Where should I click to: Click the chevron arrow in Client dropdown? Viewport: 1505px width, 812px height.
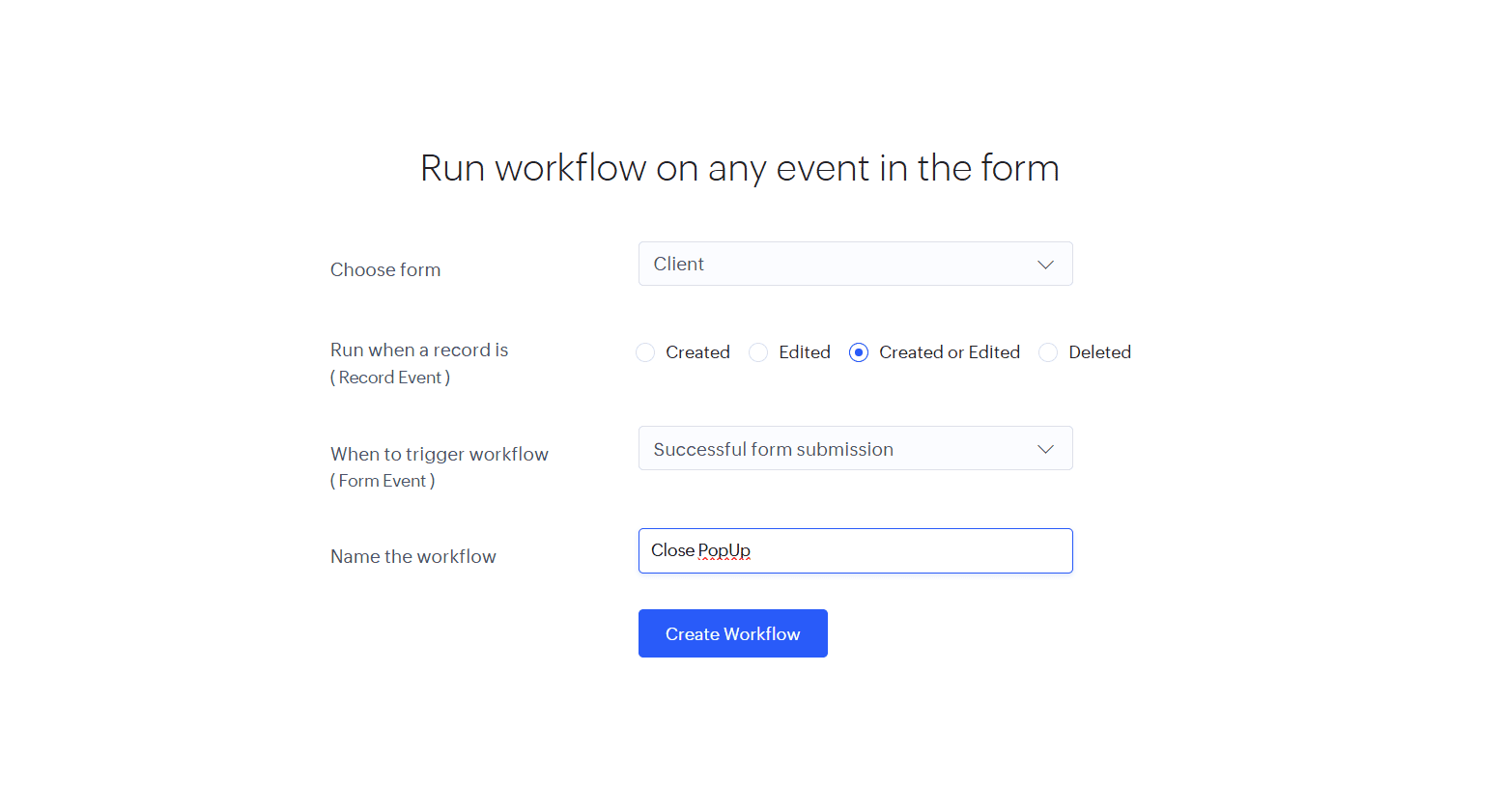click(x=1045, y=265)
